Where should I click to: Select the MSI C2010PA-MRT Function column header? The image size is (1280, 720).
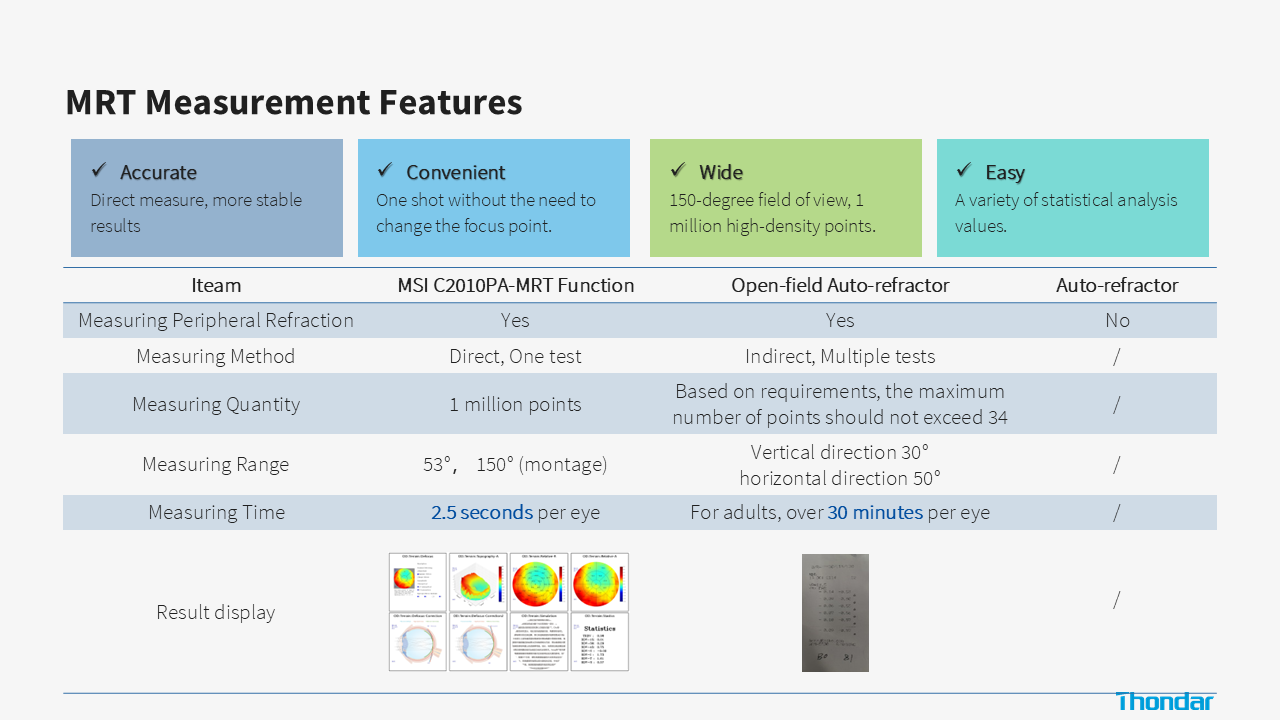515,285
